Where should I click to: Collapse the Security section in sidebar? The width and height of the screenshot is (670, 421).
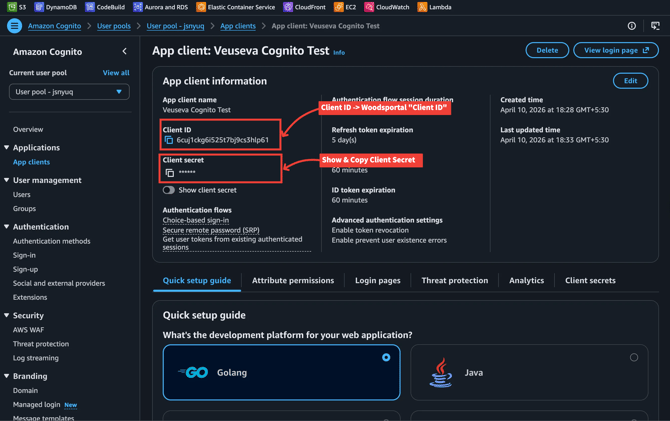pyautogui.click(x=6, y=315)
